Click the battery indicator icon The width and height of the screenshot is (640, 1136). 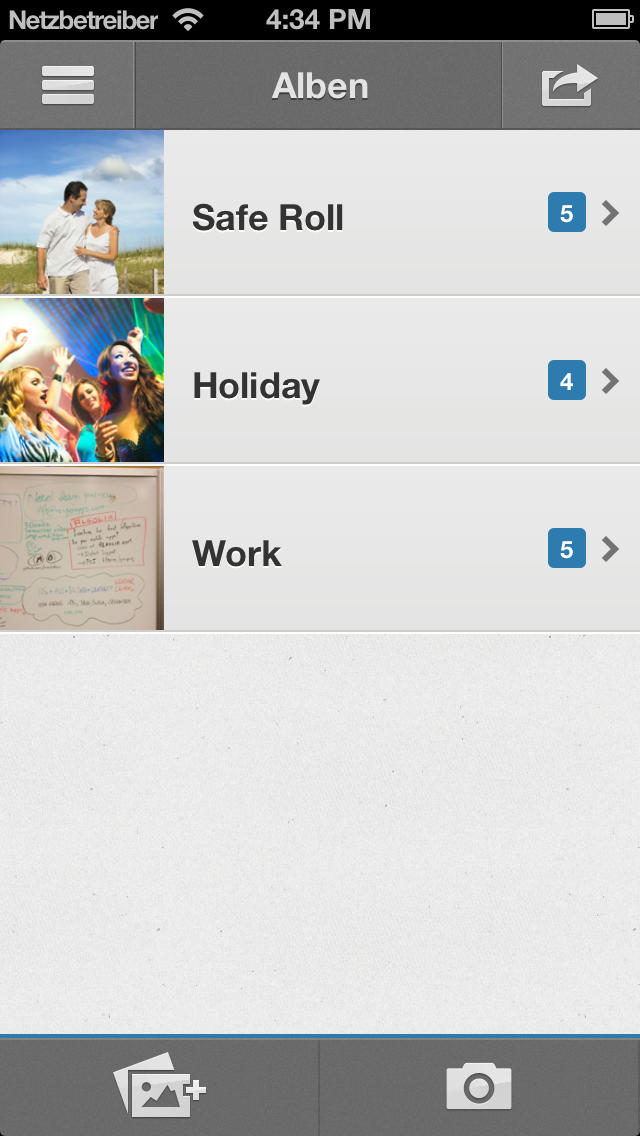[x=612, y=20]
